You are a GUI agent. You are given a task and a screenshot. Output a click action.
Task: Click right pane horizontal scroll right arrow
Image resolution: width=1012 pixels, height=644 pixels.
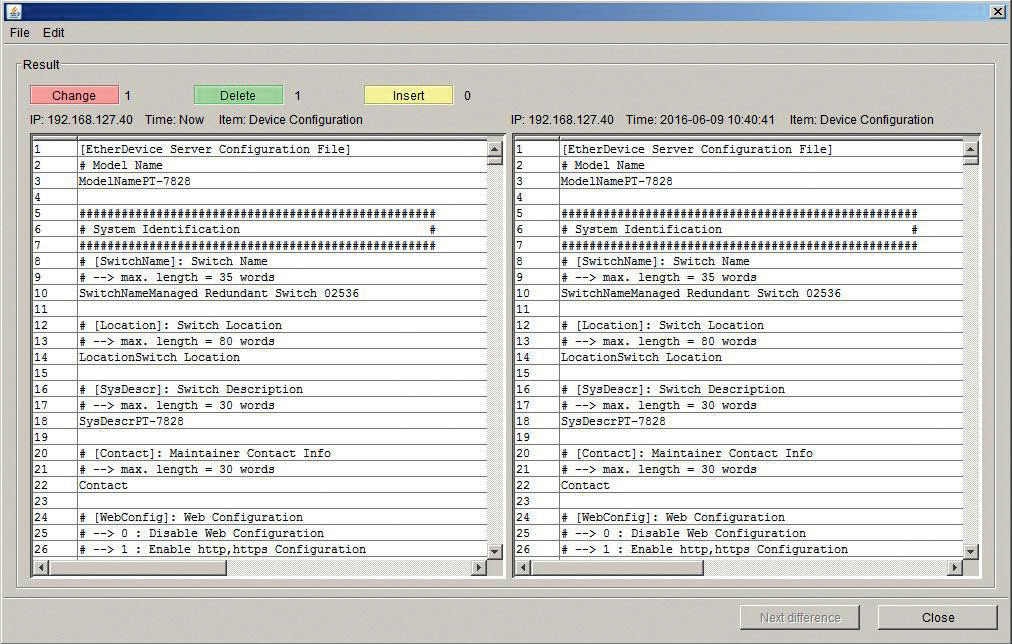(955, 568)
